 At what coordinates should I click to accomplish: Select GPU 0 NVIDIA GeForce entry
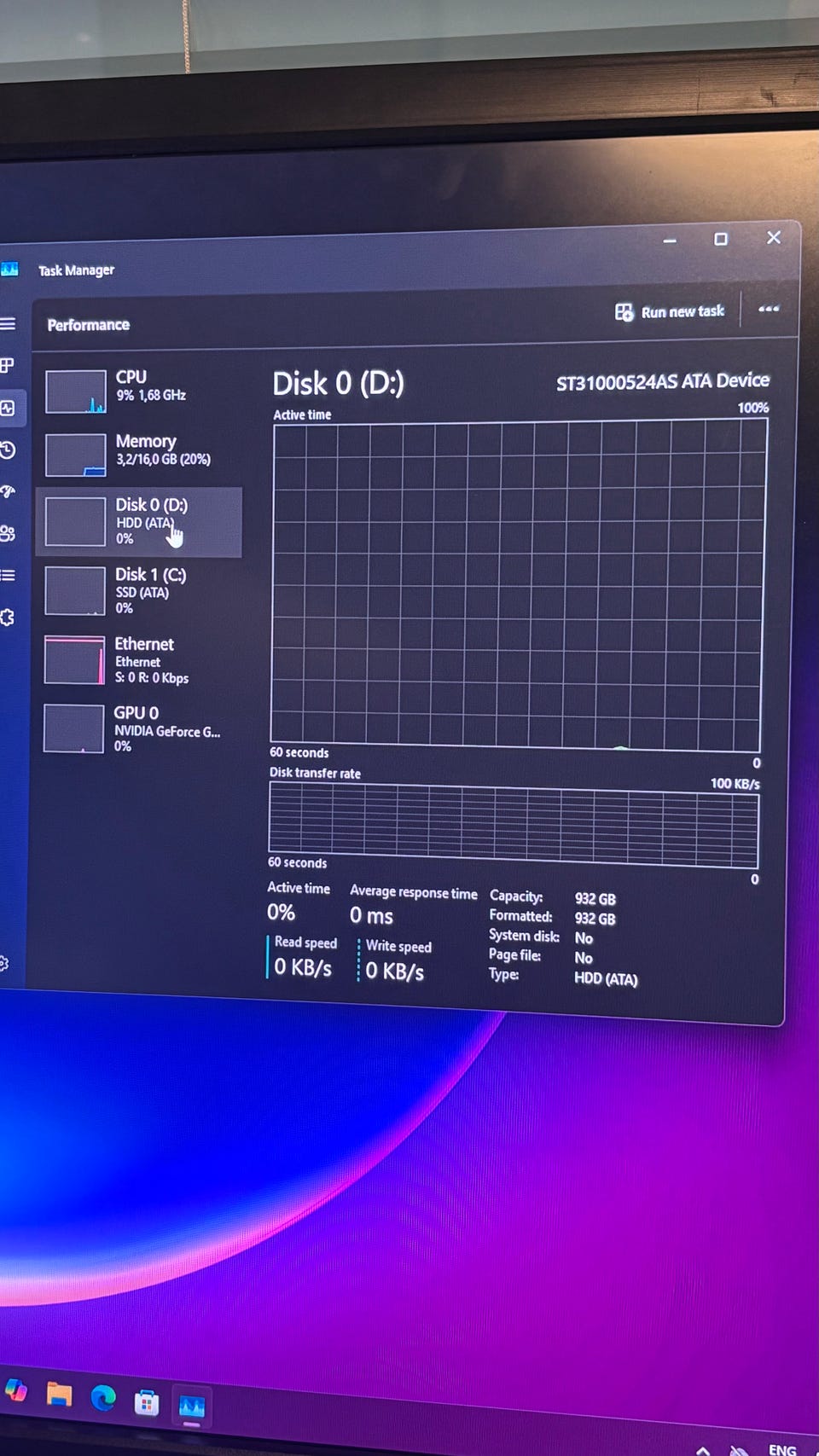coord(139,728)
